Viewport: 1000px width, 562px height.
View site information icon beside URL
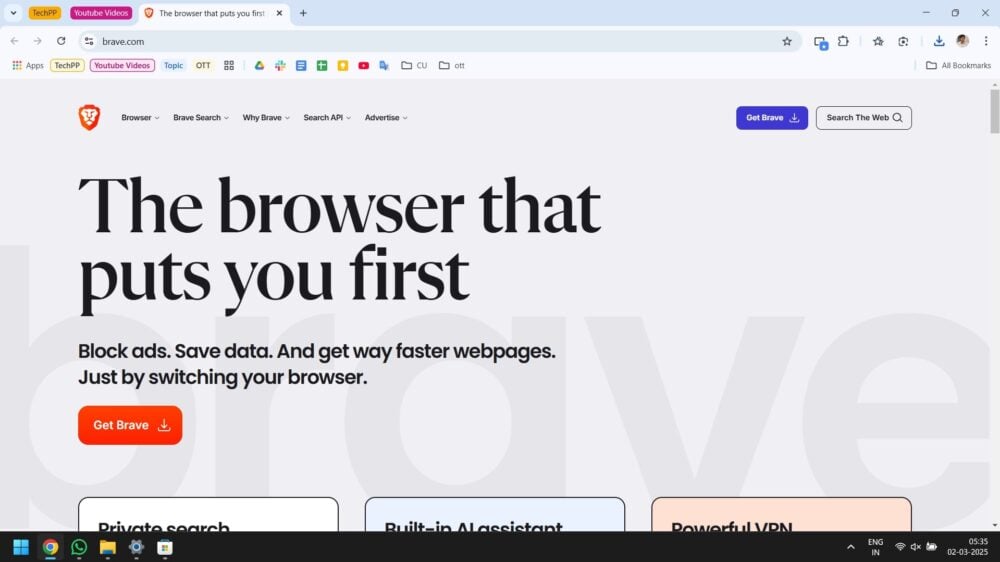point(89,41)
